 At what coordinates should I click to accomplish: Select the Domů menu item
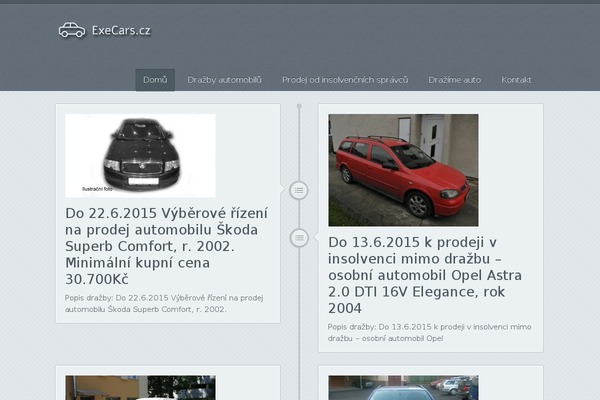[155, 80]
